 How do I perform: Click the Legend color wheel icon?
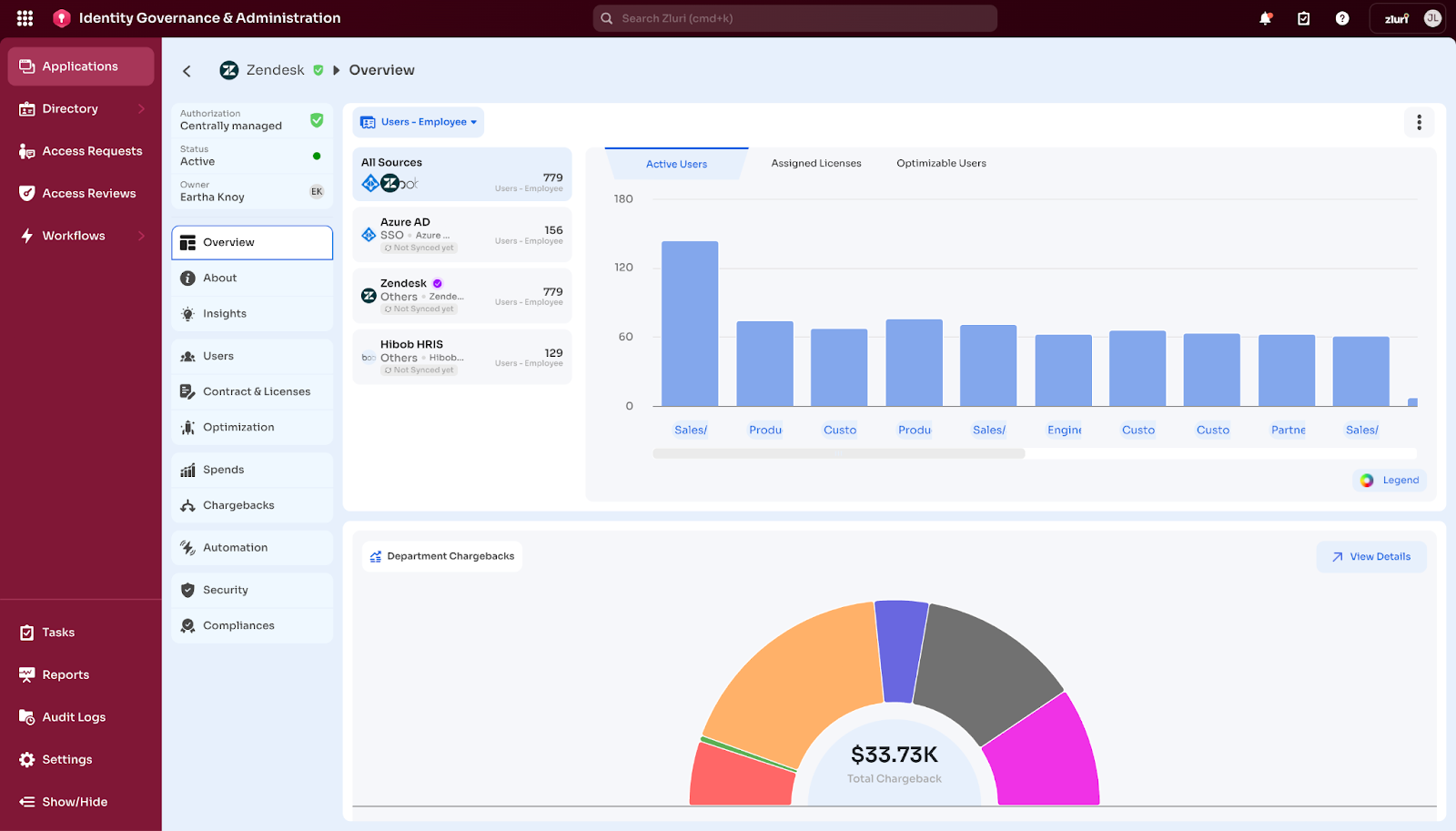[1367, 481]
